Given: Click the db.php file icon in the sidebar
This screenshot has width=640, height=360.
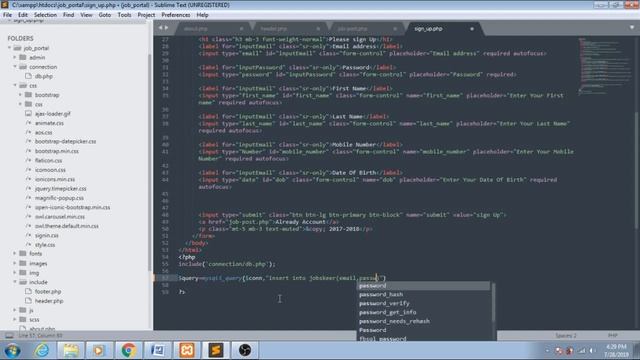Looking at the screenshot, I should tap(28, 76).
